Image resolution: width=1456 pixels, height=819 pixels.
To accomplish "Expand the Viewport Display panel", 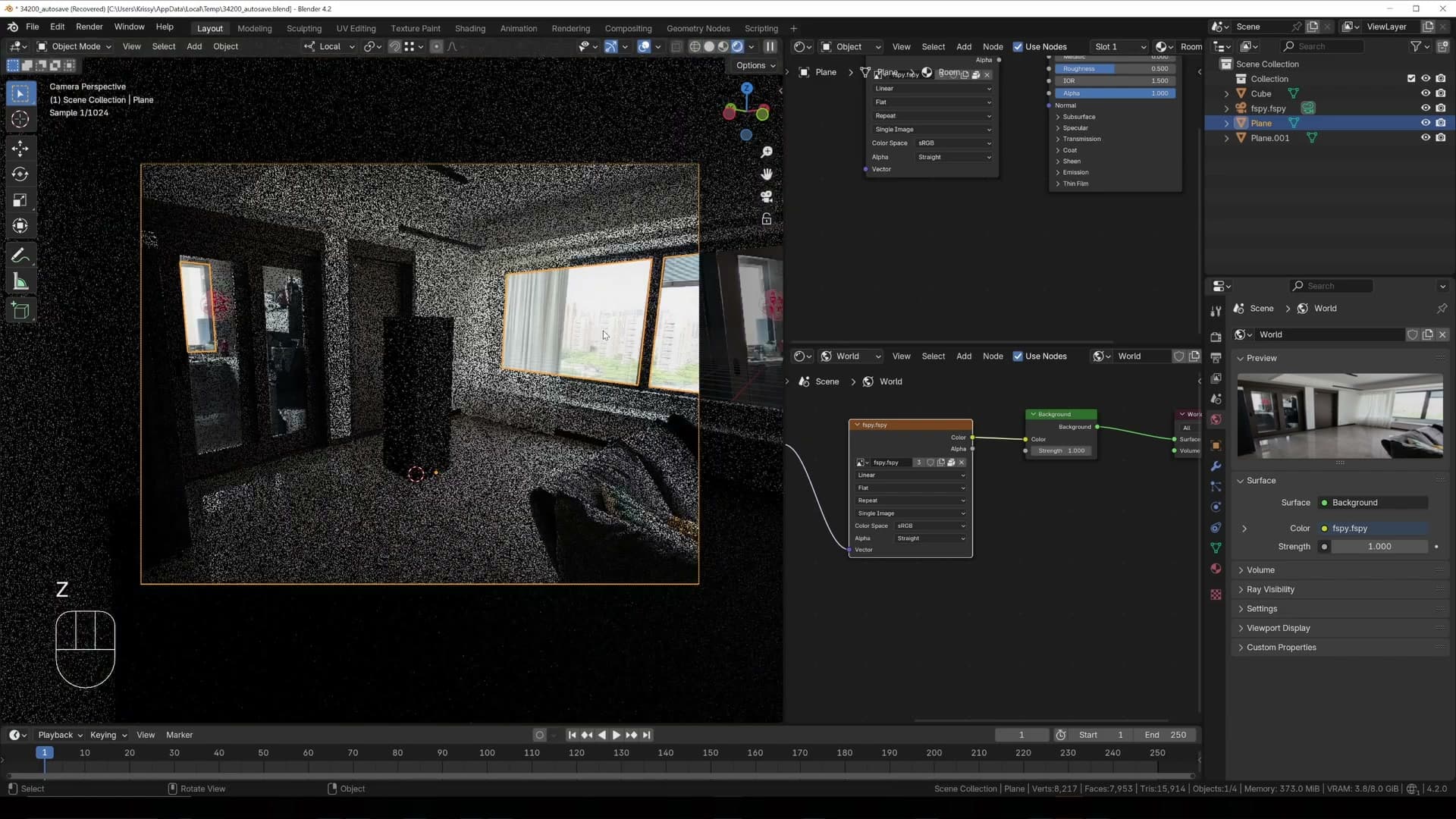I will pos(1278,628).
